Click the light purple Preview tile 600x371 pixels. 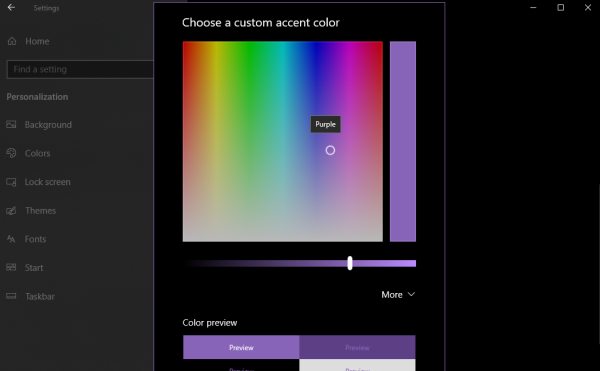tap(241, 347)
